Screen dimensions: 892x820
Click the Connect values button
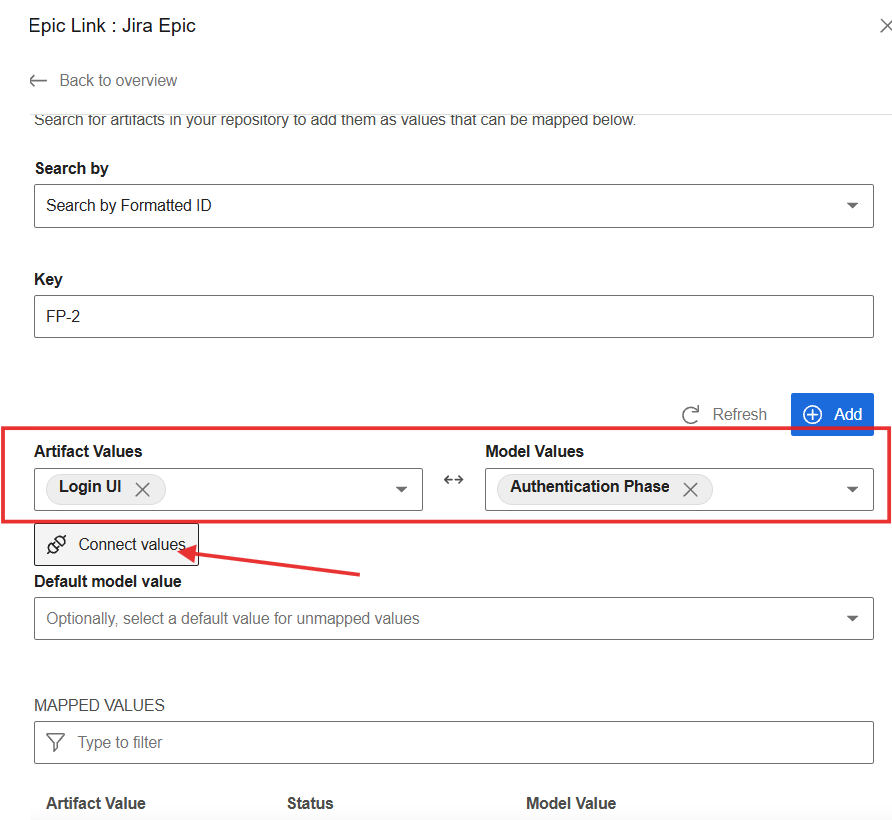pos(116,544)
